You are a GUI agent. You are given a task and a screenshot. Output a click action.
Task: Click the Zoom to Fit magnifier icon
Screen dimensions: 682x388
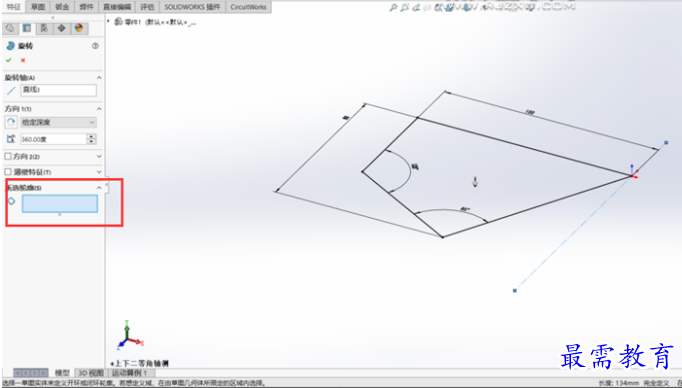tap(393, 7)
